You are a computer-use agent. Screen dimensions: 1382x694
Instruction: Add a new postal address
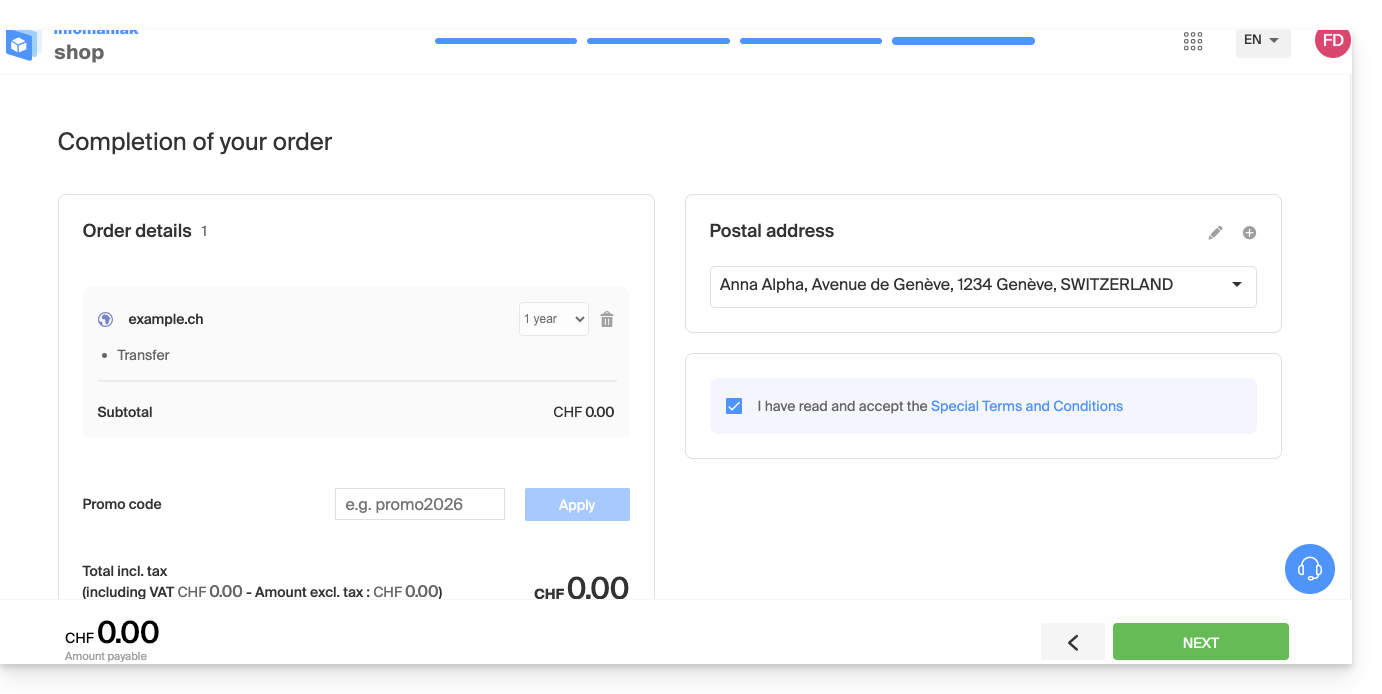click(1249, 233)
